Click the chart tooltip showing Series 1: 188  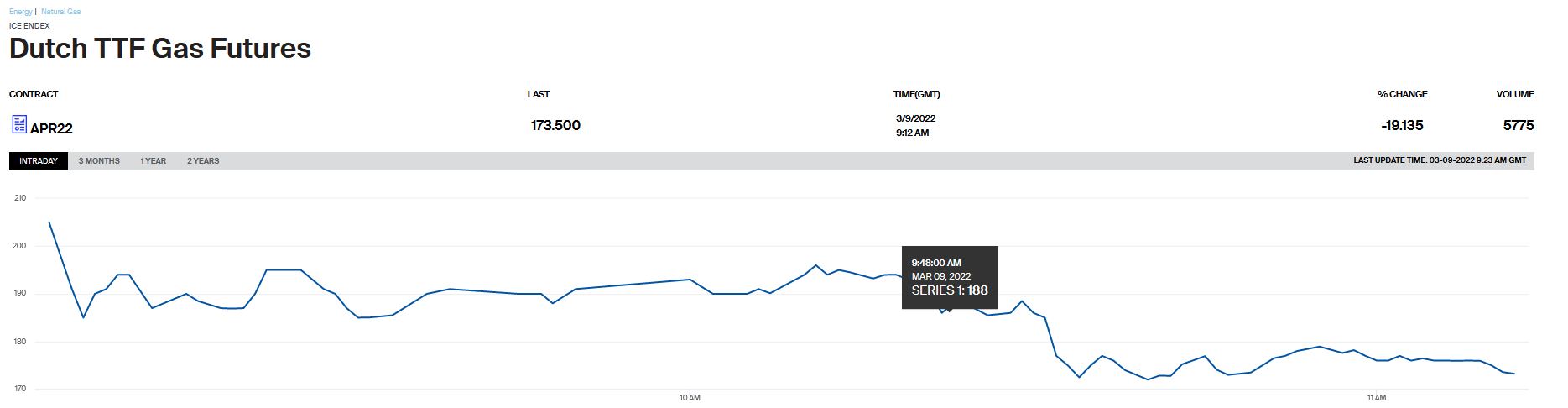(x=949, y=277)
